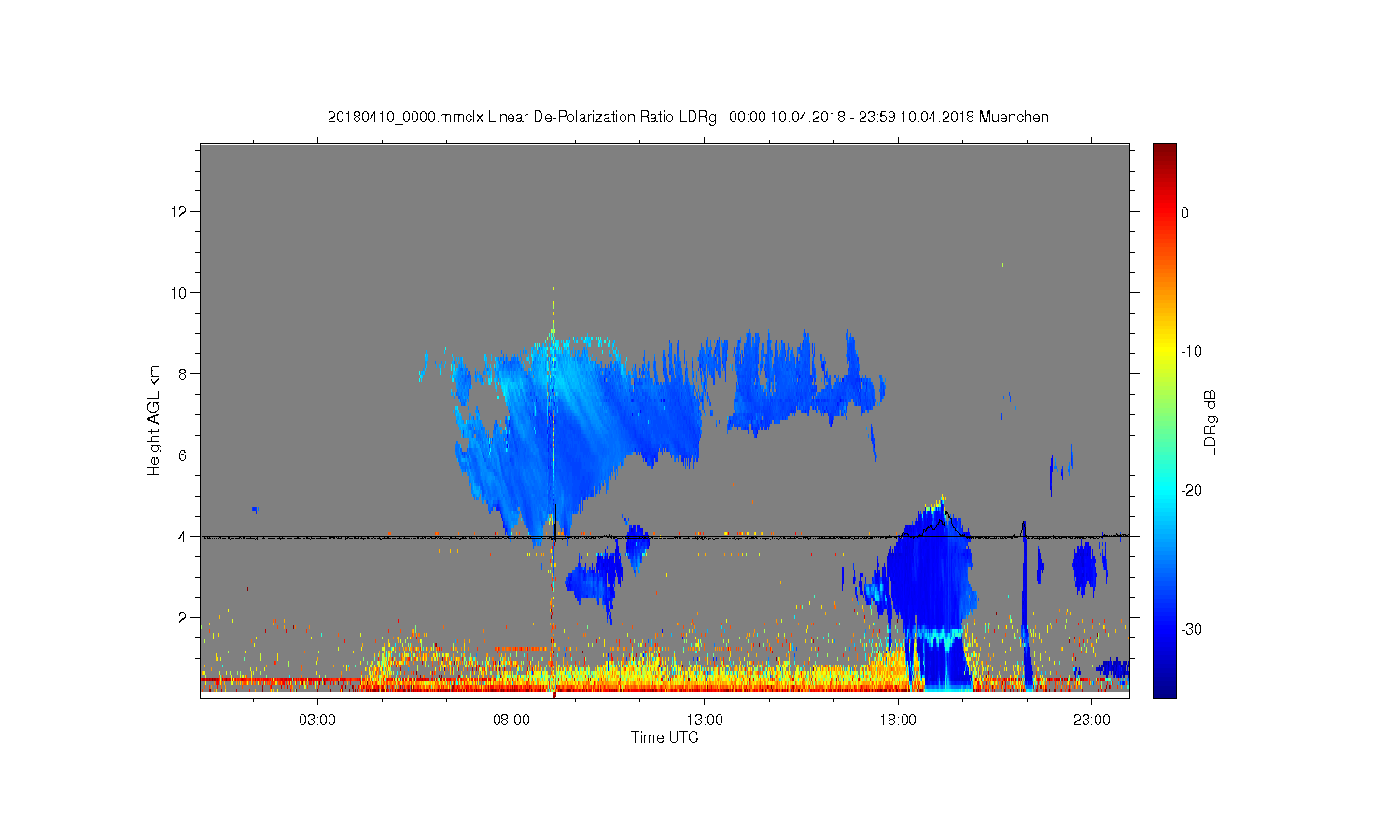Click the 18:00 time tick label

tap(899, 721)
